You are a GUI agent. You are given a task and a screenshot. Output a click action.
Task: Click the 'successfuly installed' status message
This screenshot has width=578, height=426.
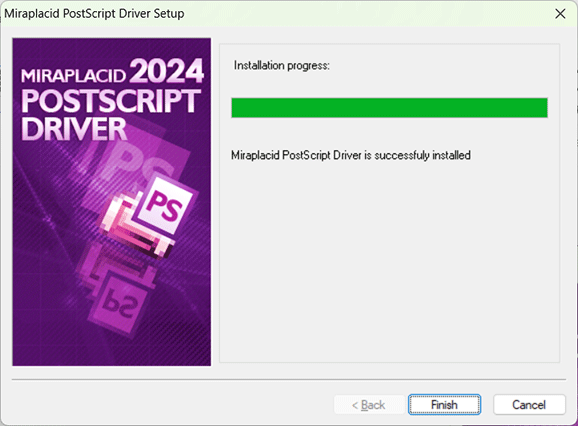[x=351, y=155]
